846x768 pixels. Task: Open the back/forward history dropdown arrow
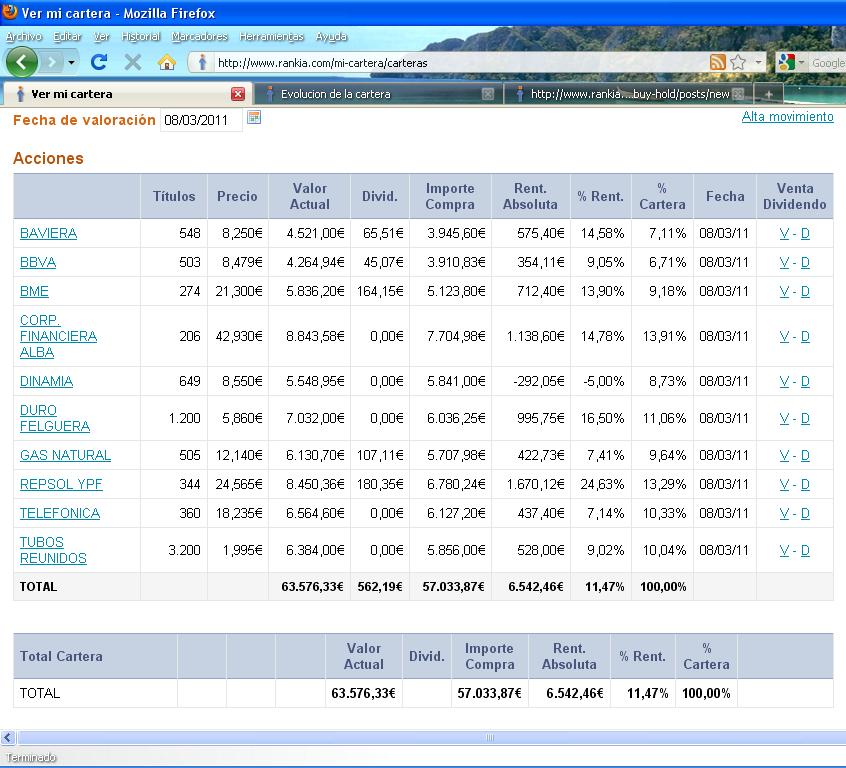71,62
